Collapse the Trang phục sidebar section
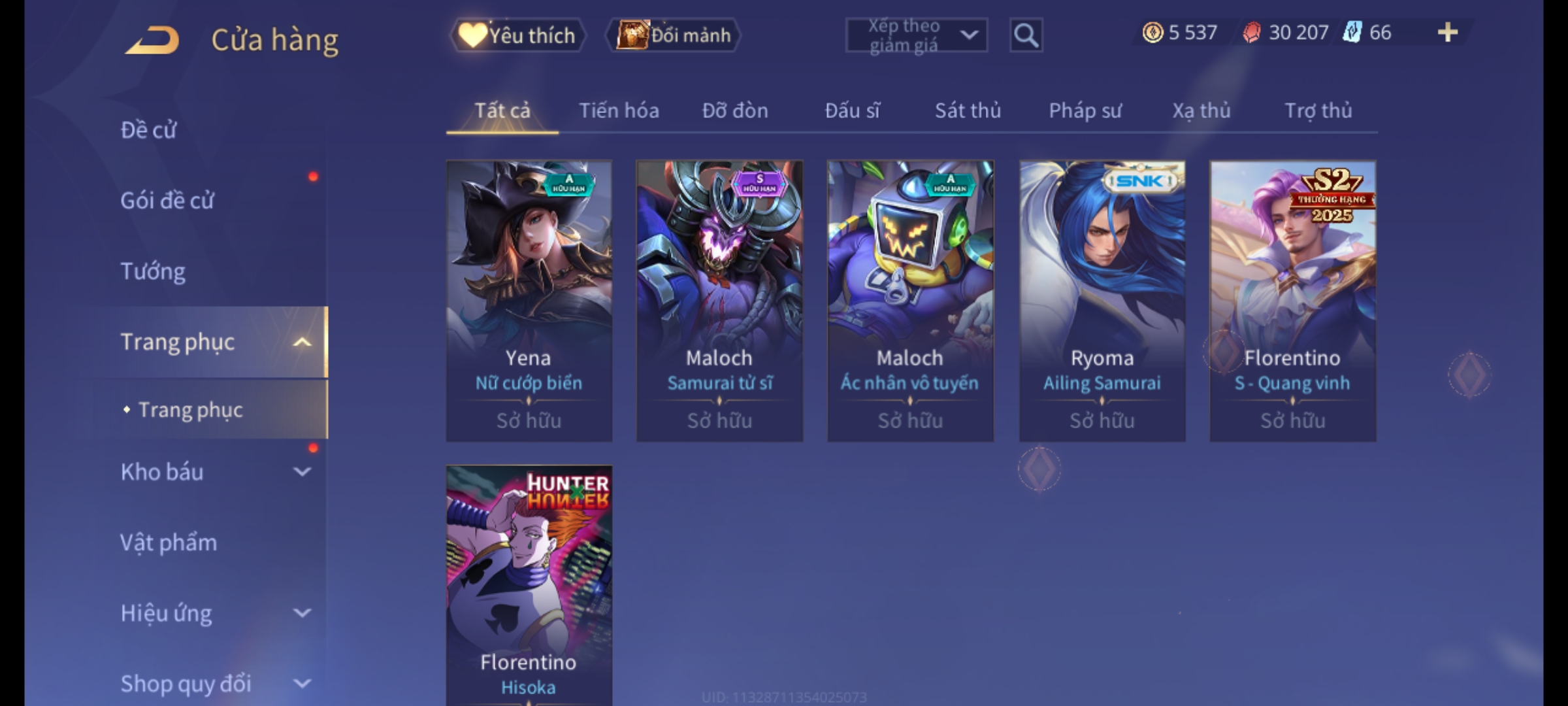The height and width of the screenshot is (706, 1568). point(302,342)
